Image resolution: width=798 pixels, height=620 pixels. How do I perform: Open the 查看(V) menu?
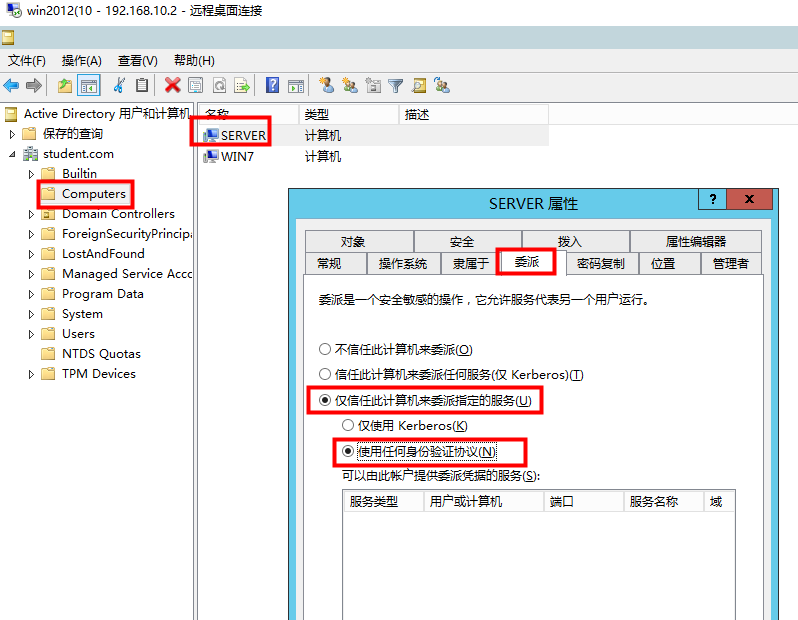137,61
